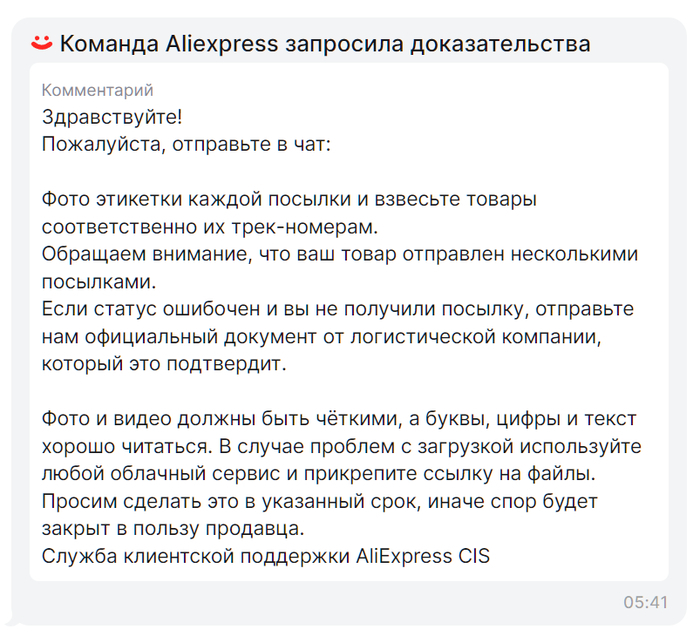
Task: Click the line starting "Фото этикетки каждой посылки"
Action: click(x=289, y=199)
